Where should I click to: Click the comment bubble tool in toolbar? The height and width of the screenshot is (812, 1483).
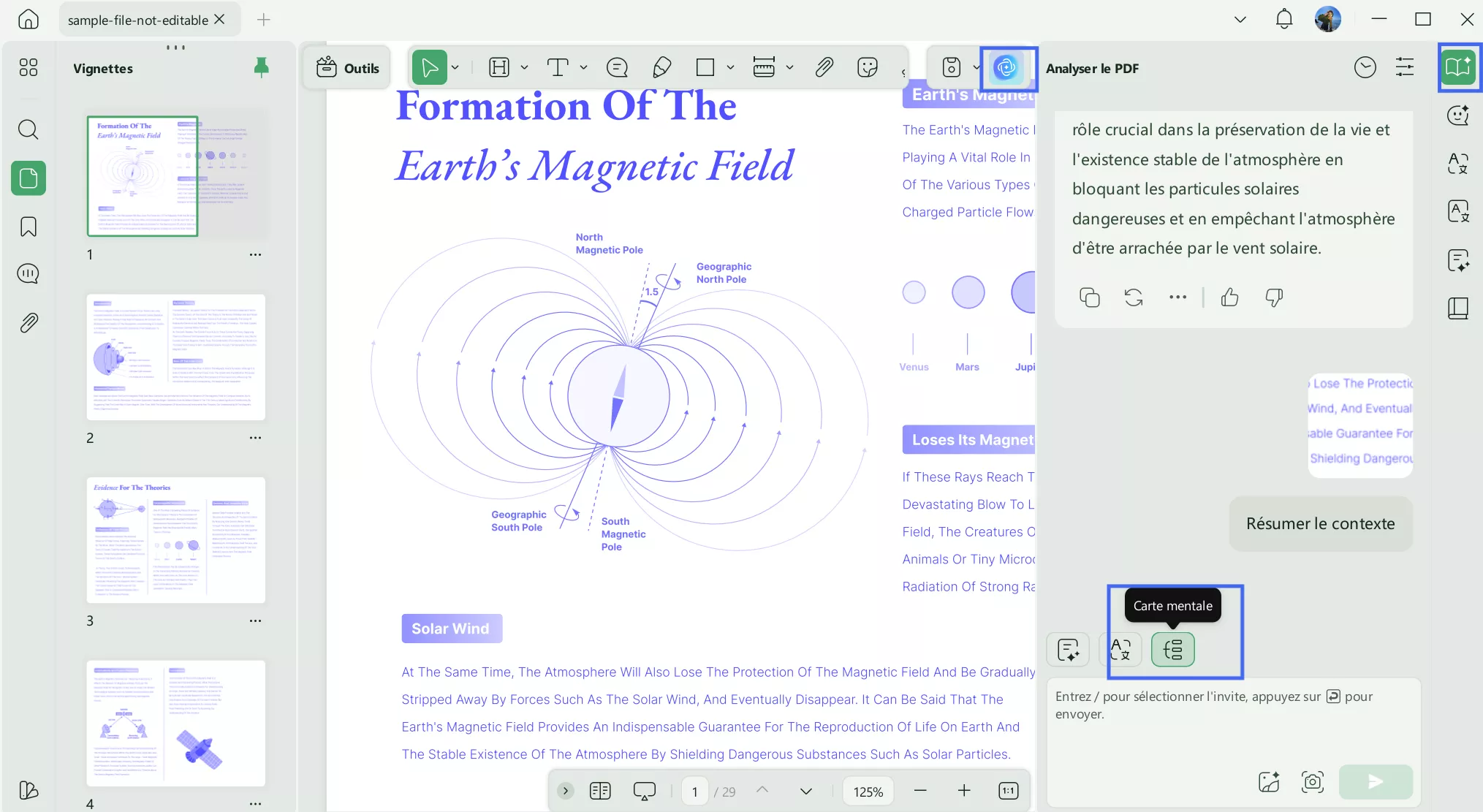coord(617,68)
